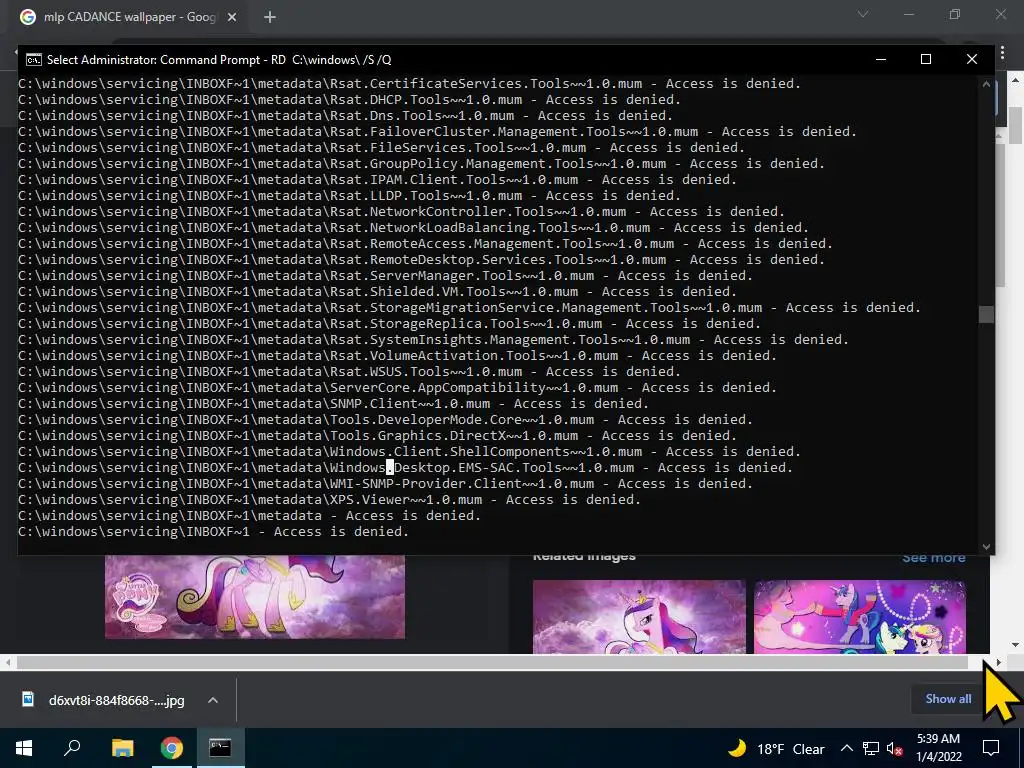Expand download item options chevron

pyautogui.click(x=213, y=700)
